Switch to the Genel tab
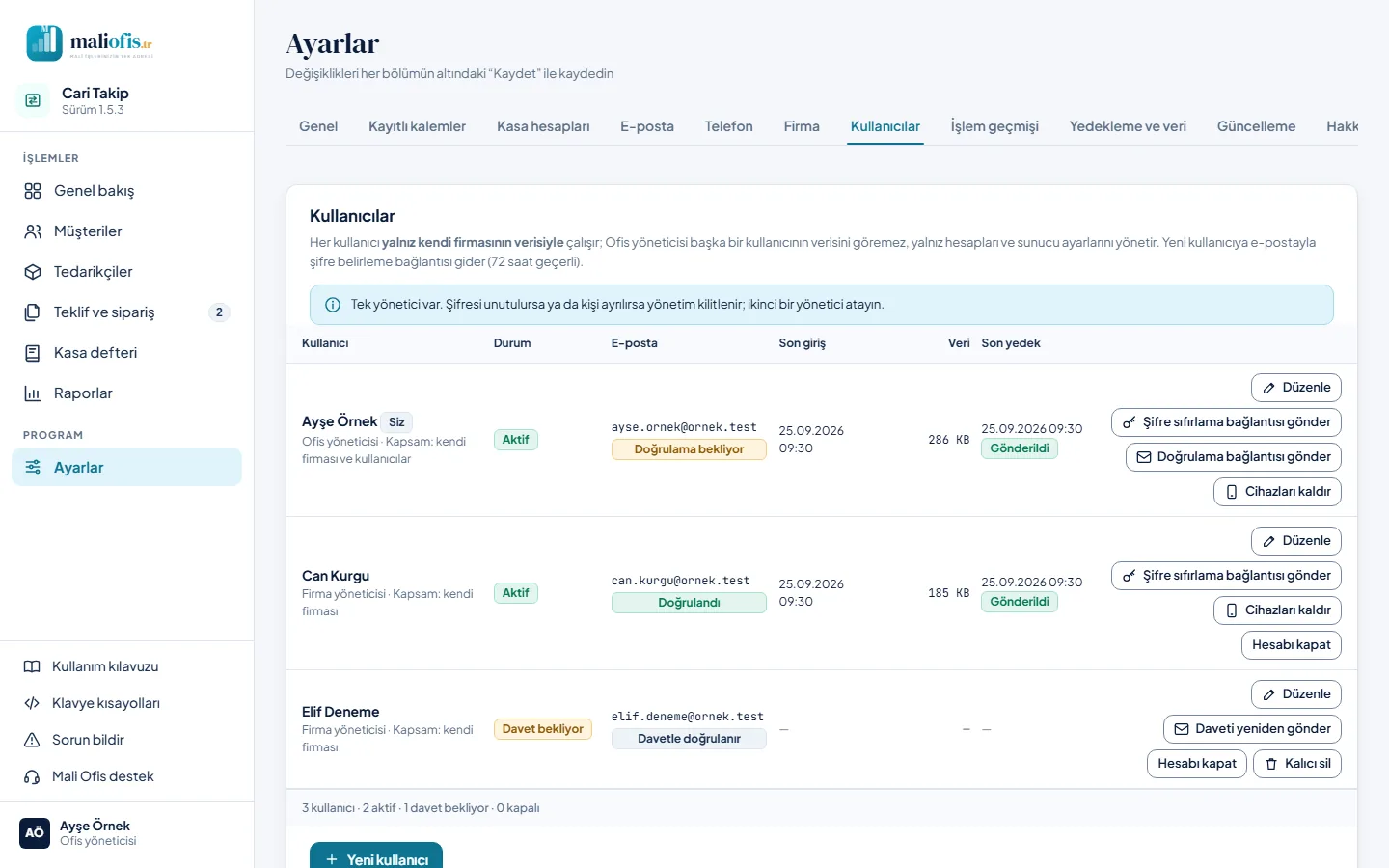The image size is (1389, 868). pos(318,126)
